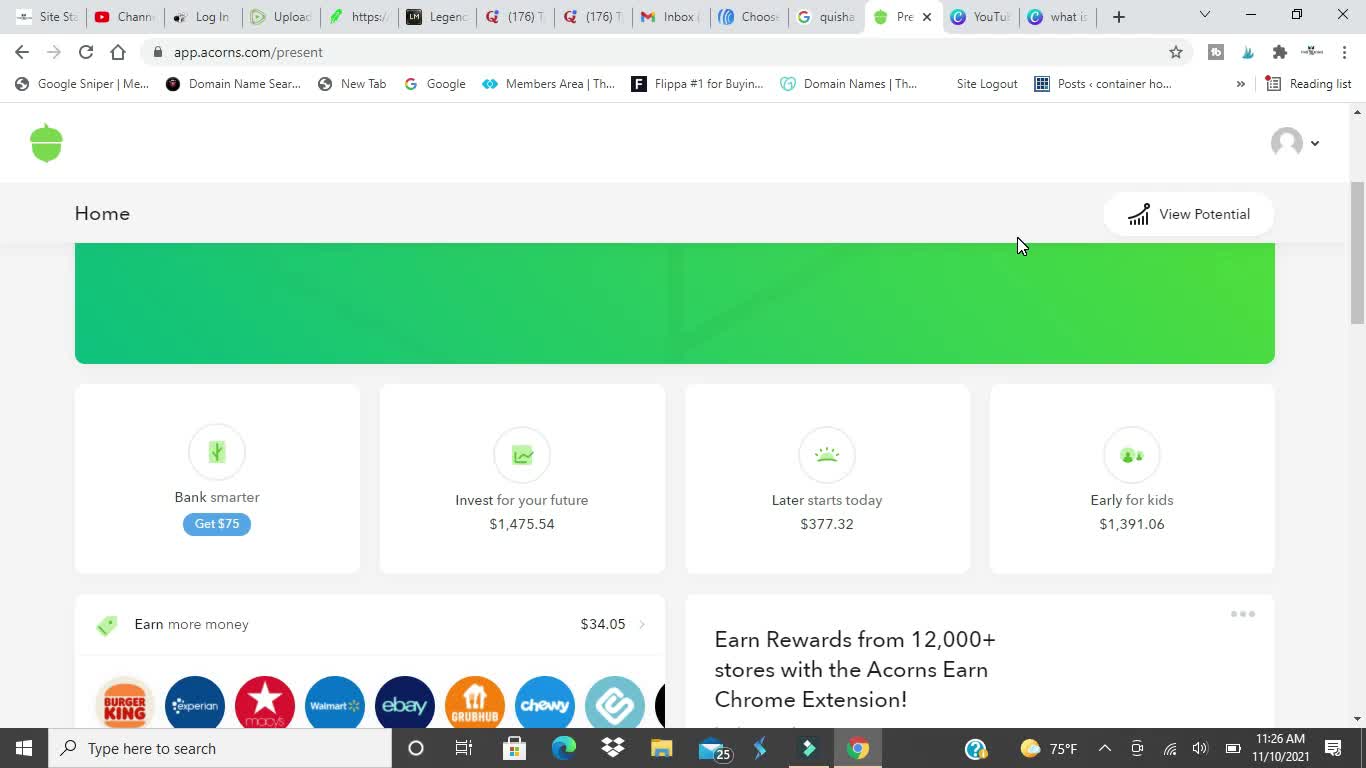Click Earn Rewards from 12,000+ stores heading
Image resolution: width=1366 pixels, height=768 pixels.
pos(855,669)
